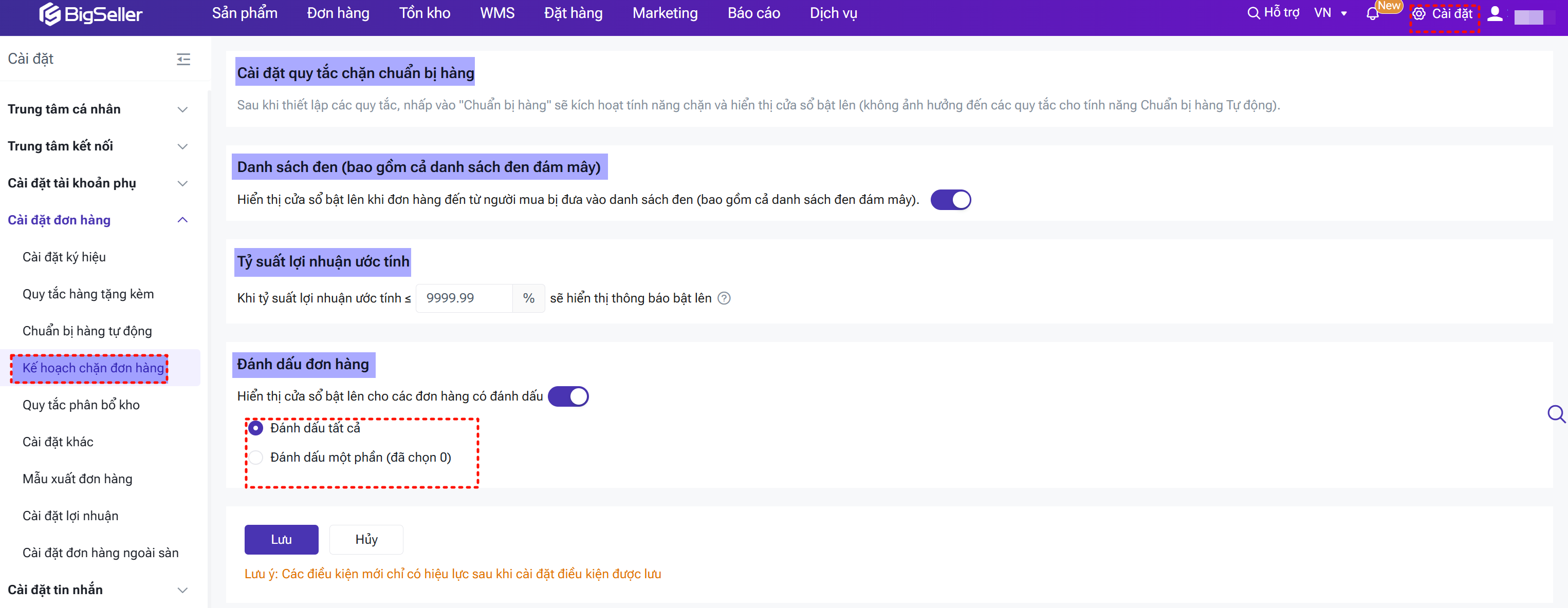Open the Đơn hàng menu

coord(338,13)
